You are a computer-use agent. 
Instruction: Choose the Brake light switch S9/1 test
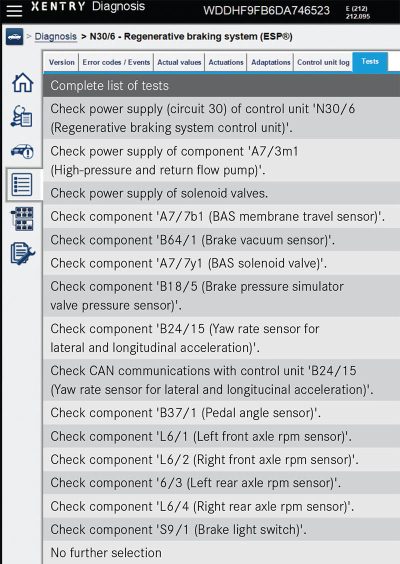221,529
